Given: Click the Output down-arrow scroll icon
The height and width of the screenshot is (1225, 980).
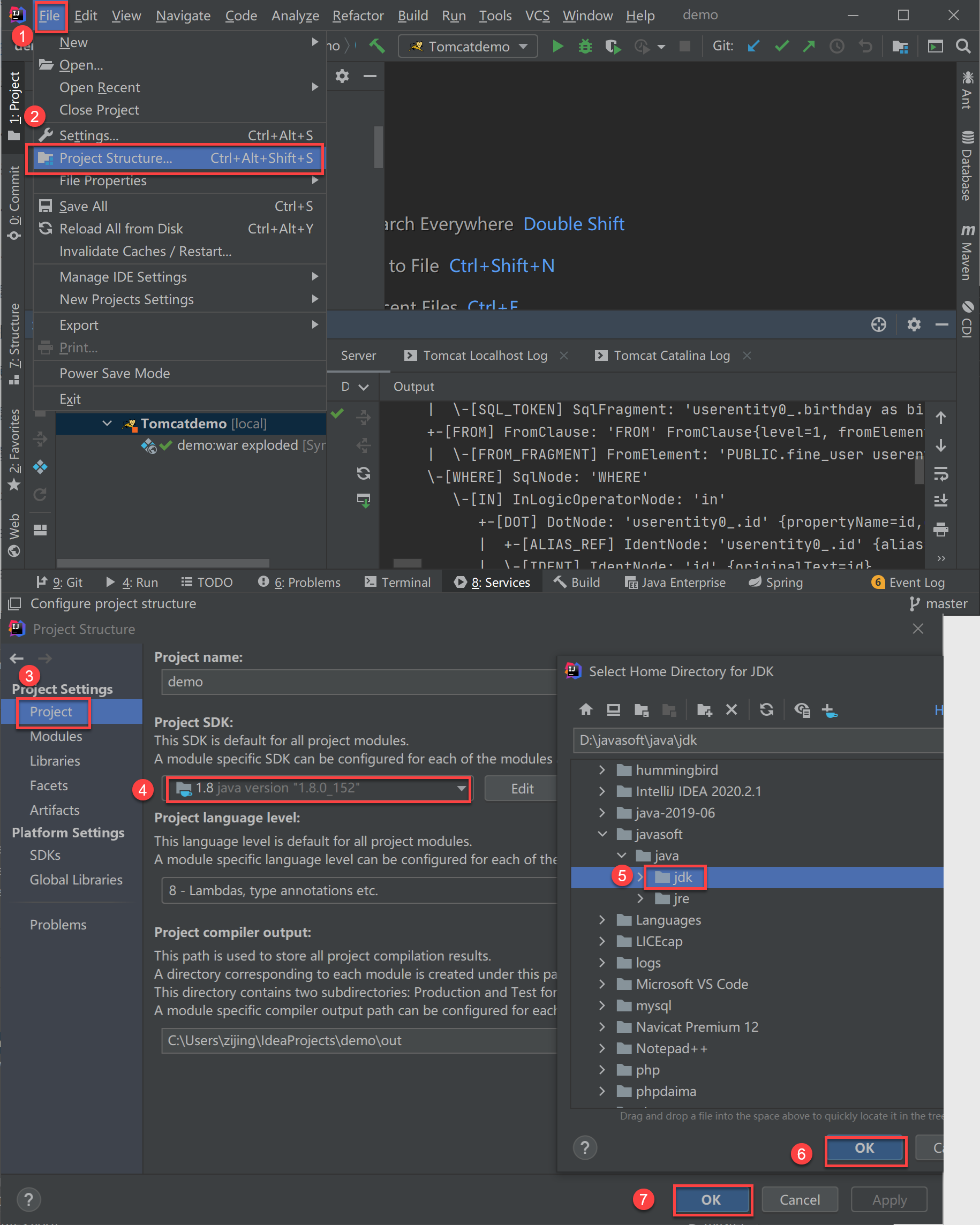Looking at the screenshot, I should 941,445.
